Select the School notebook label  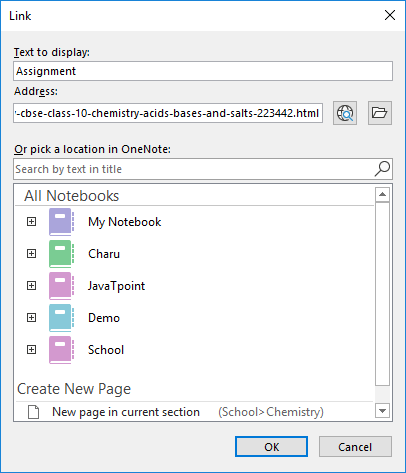click(x=106, y=350)
